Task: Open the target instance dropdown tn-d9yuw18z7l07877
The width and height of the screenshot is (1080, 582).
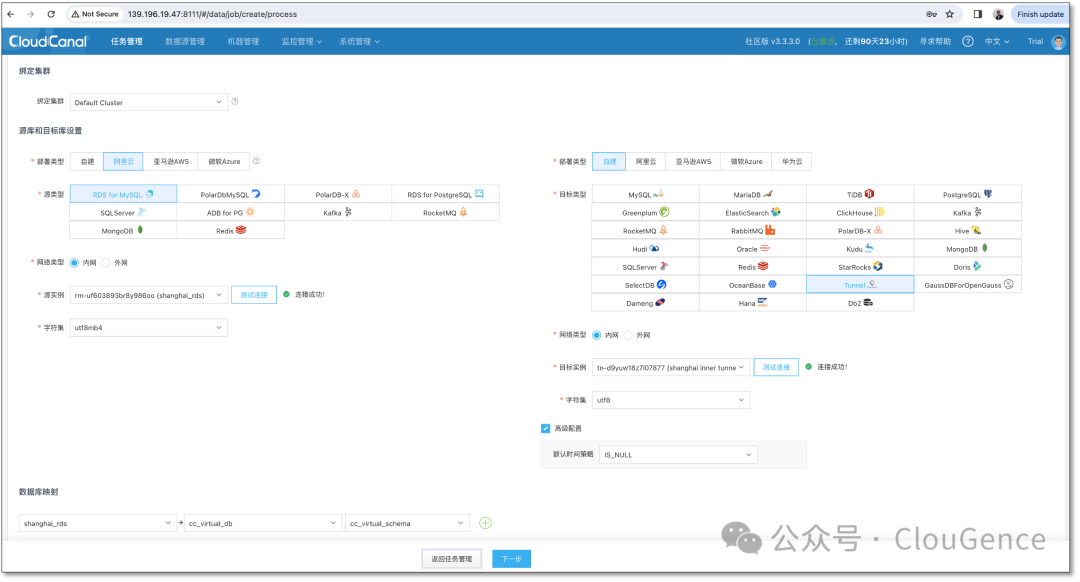Action: point(670,367)
